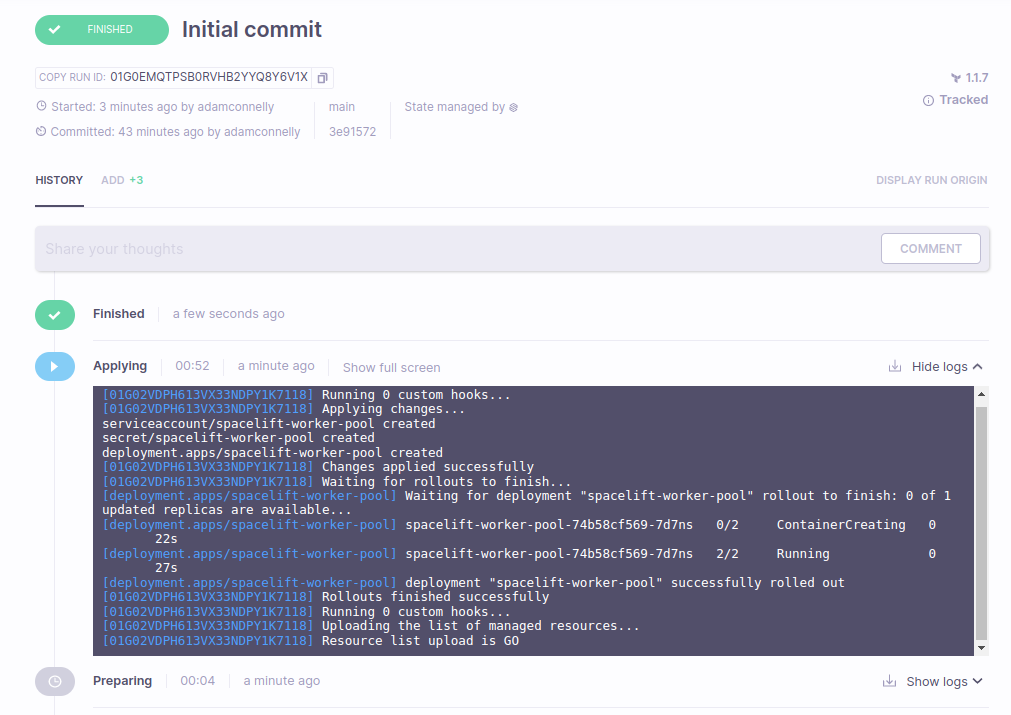Image resolution: width=1011 pixels, height=715 pixels.
Task: Download Applying logs via download icon
Action: 894,367
